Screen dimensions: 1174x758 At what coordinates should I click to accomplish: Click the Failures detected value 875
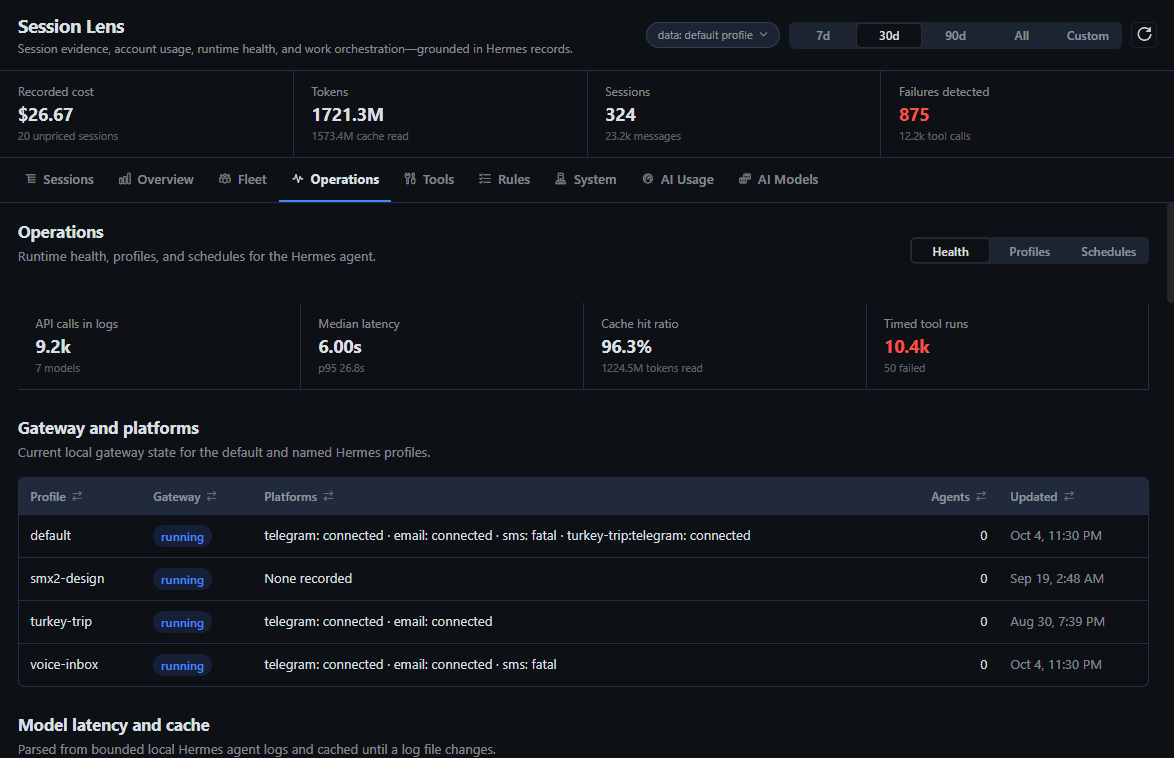(913, 115)
